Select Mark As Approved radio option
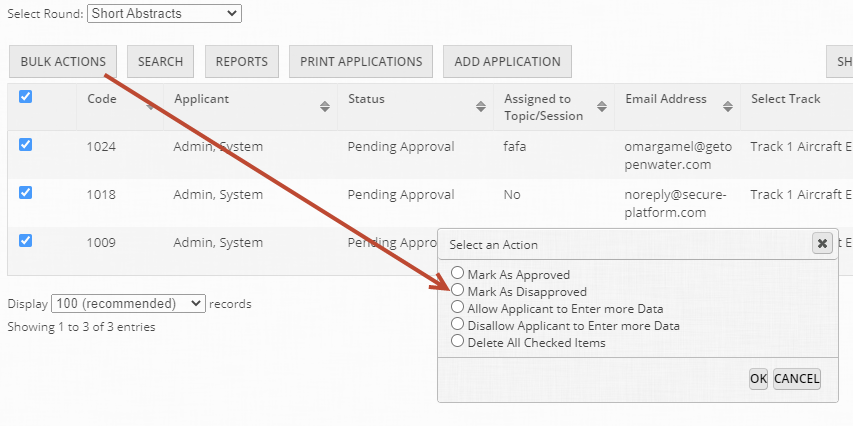The height and width of the screenshot is (426, 853). (458, 273)
